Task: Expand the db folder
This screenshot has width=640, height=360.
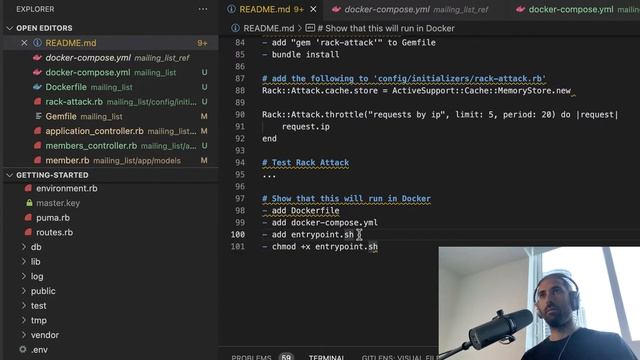Action: 24,247
